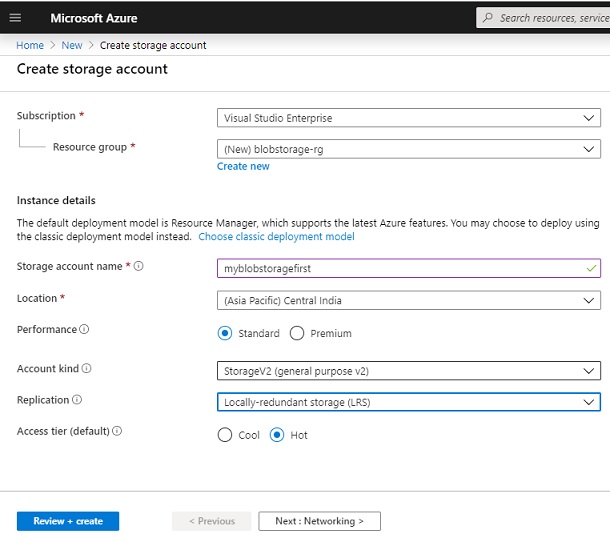Open the Replication dropdown
This screenshot has width=610, height=542.
pos(409,402)
